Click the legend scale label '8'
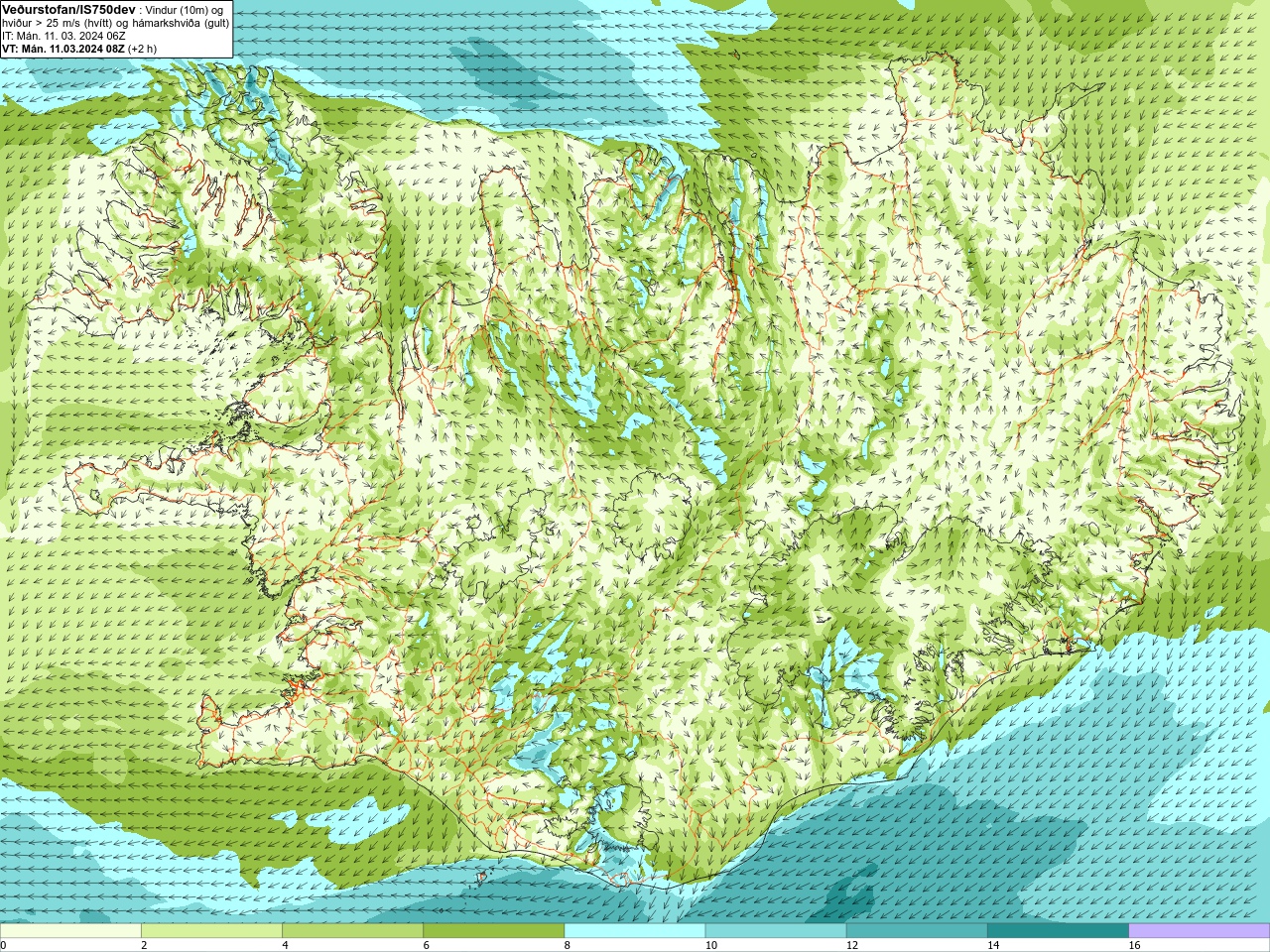Image resolution: width=1270 pixels, height=952 pixels. (x=568, y=945)
